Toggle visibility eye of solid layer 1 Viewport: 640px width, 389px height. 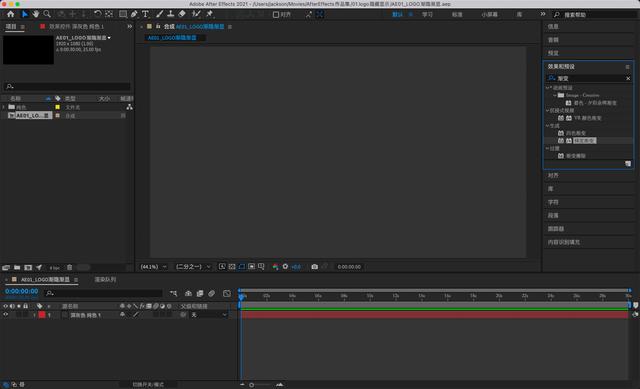point(6,315)
